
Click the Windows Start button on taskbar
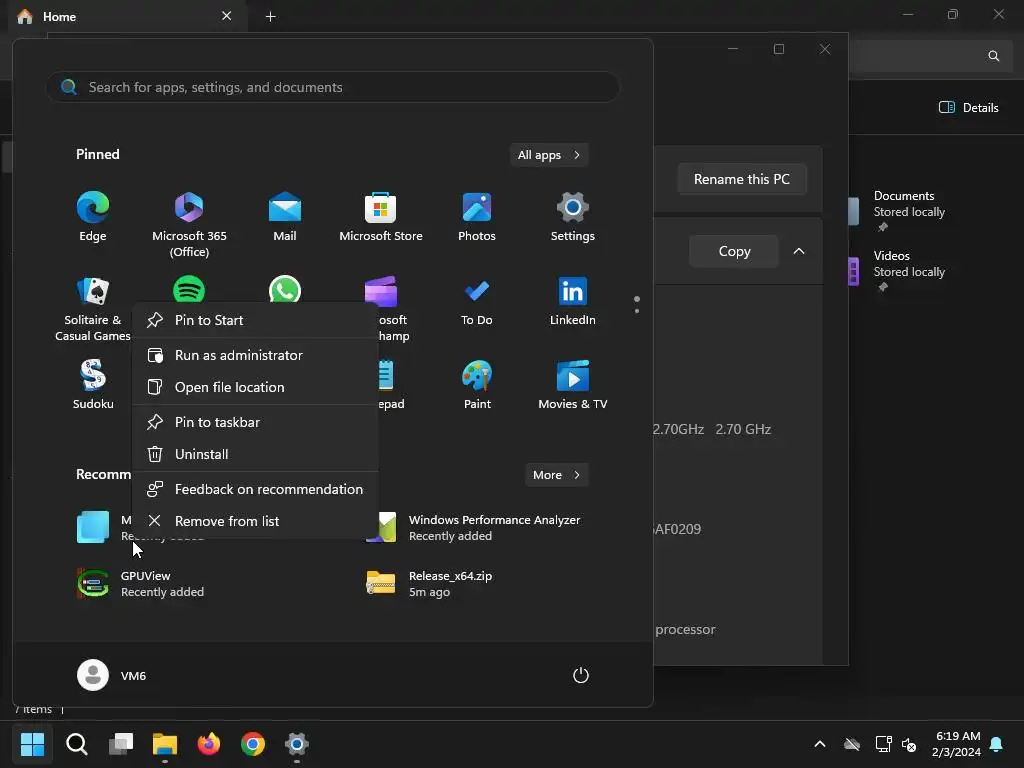click(33, 744)
